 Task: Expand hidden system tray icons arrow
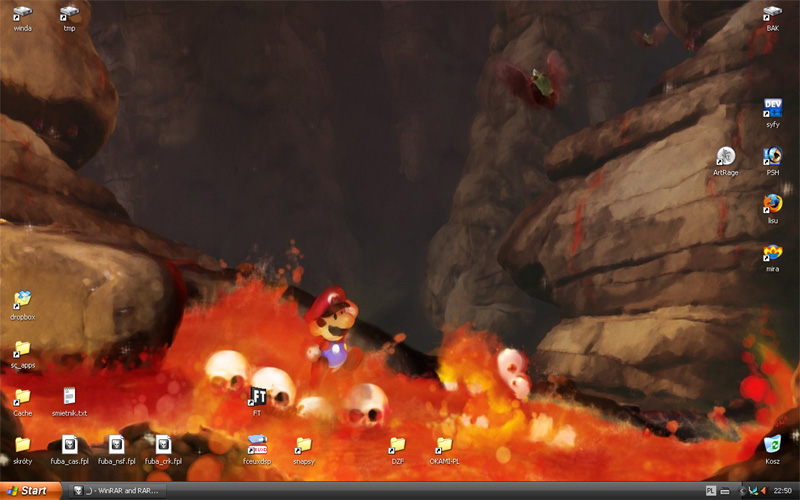tap(742, 491)
